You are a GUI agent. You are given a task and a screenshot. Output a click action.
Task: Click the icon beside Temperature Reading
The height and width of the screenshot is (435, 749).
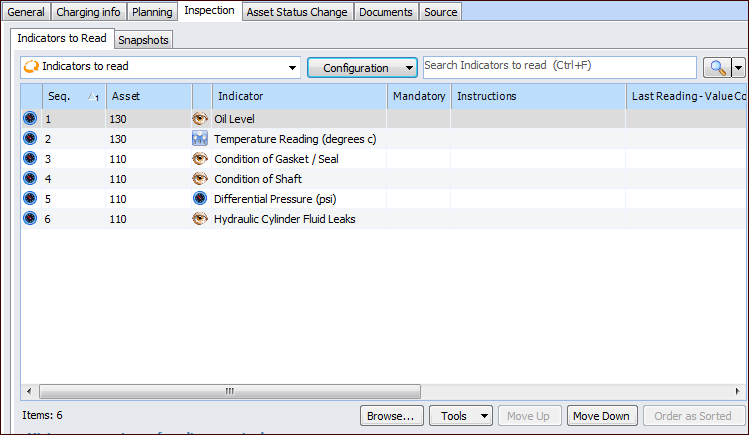tap(200, 138)
